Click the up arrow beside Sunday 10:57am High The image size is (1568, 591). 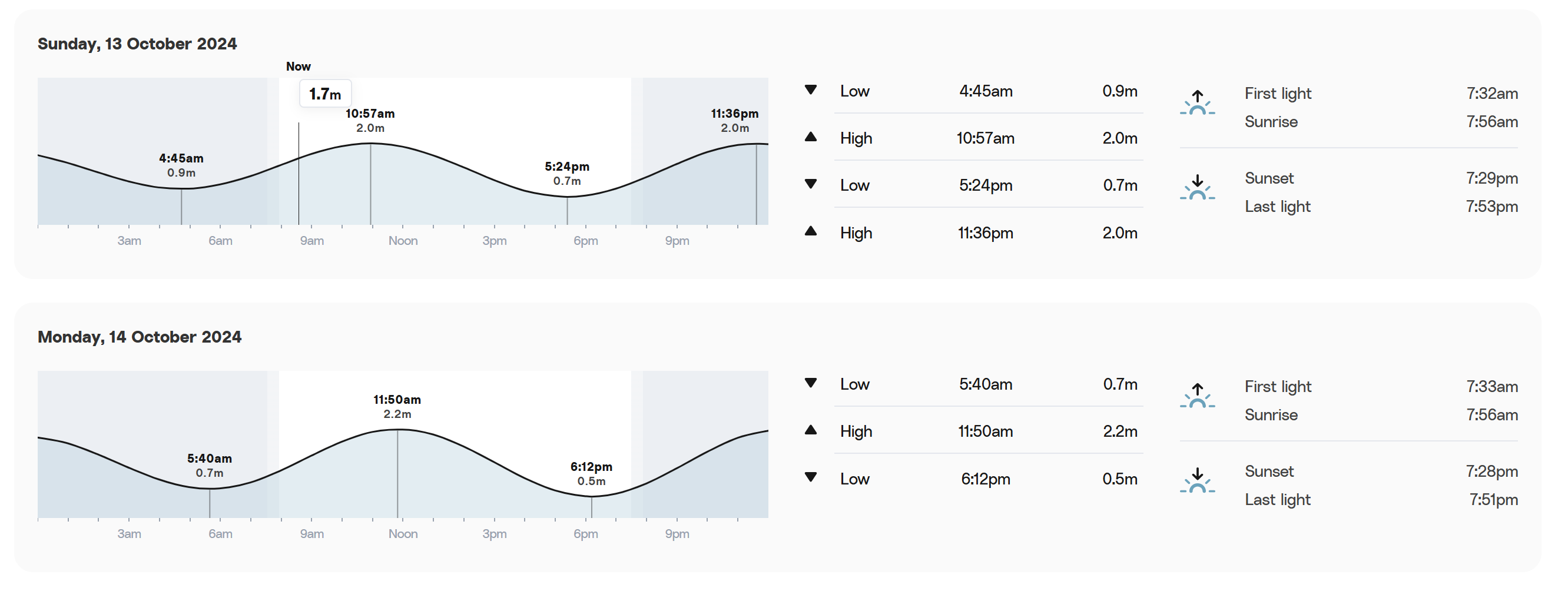click(x=810, y=137)
